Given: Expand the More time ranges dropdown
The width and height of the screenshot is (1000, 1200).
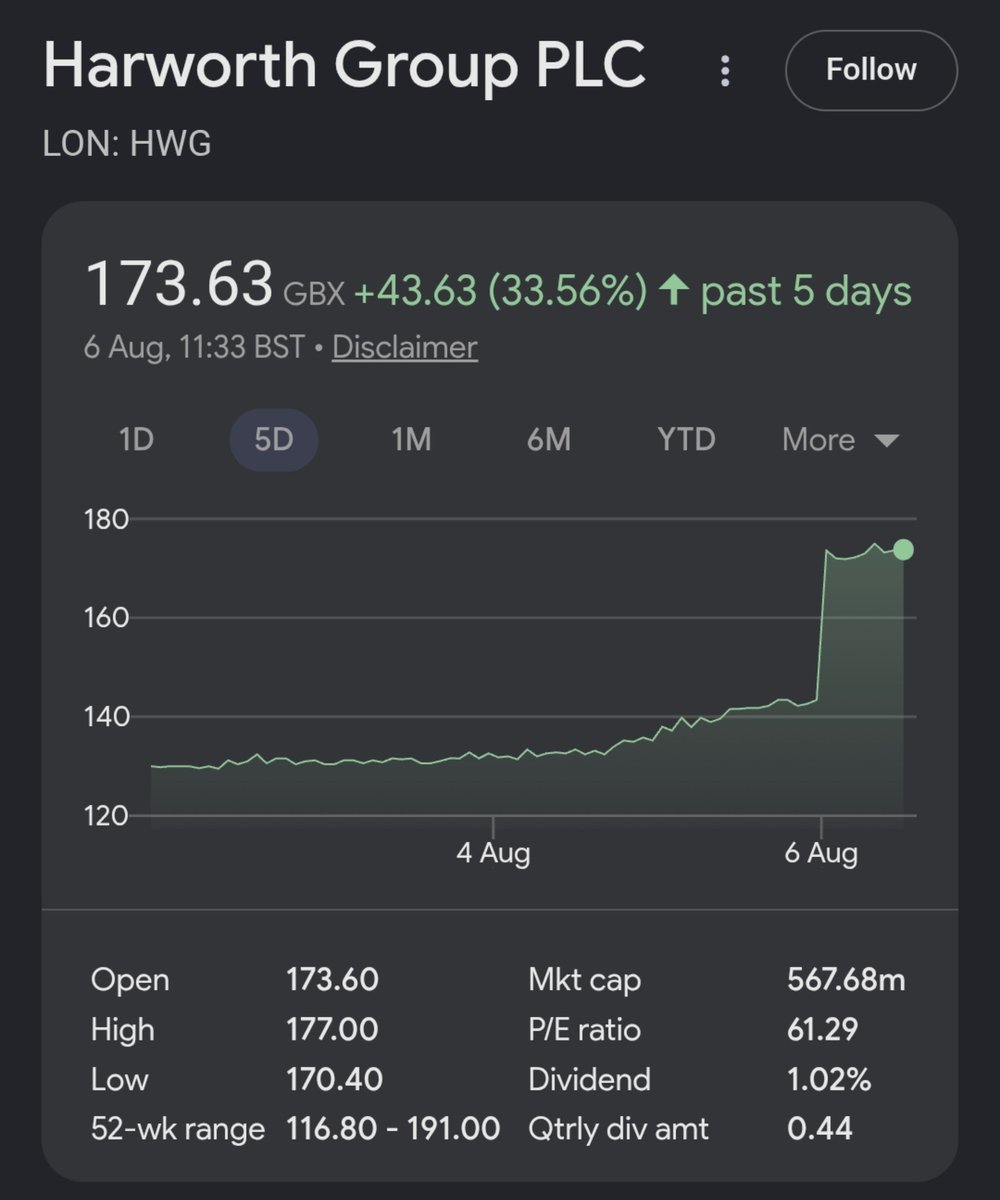Looking at the screenshot, I should pyautogui.click(x=841, y=440).
